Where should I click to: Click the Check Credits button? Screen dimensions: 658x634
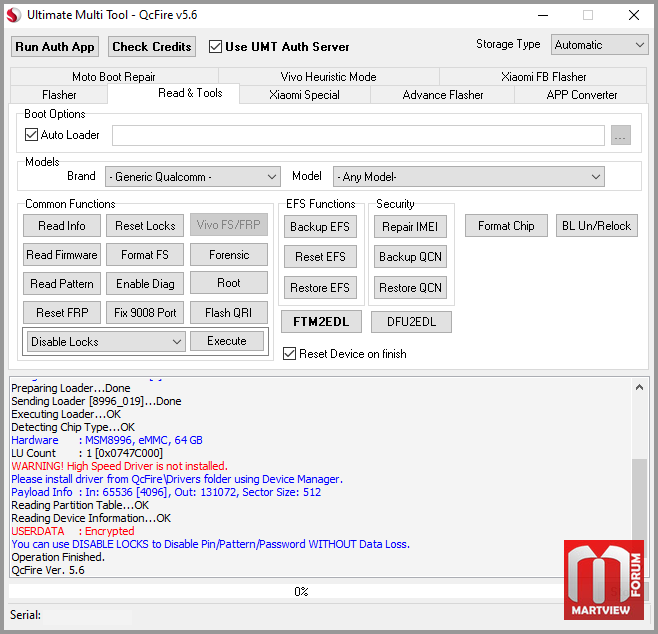(x=151, y=46)
